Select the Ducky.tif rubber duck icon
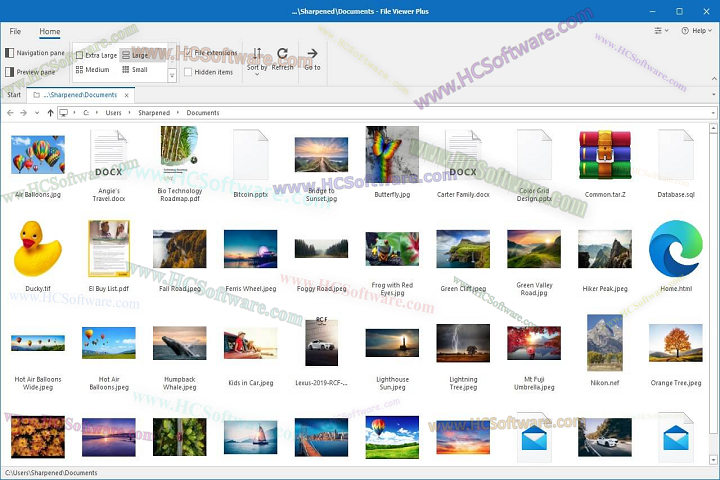The width and height of the screenshot is (720, 480). tap(38, 248)
